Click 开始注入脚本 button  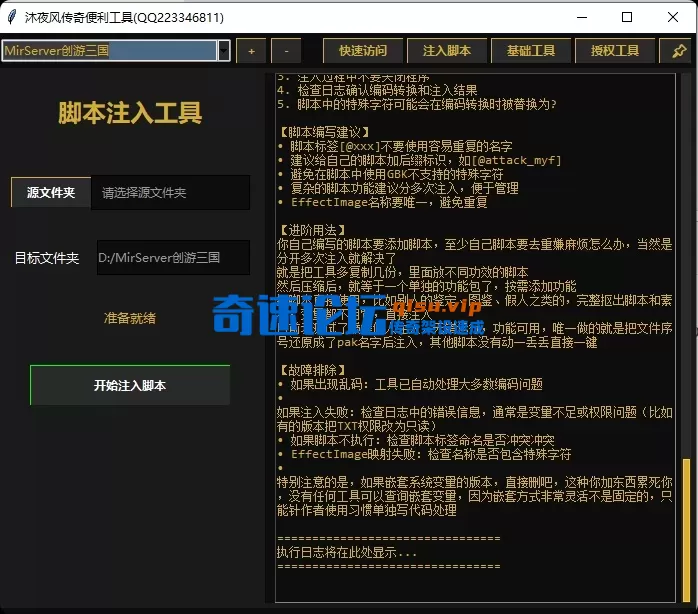130,385
